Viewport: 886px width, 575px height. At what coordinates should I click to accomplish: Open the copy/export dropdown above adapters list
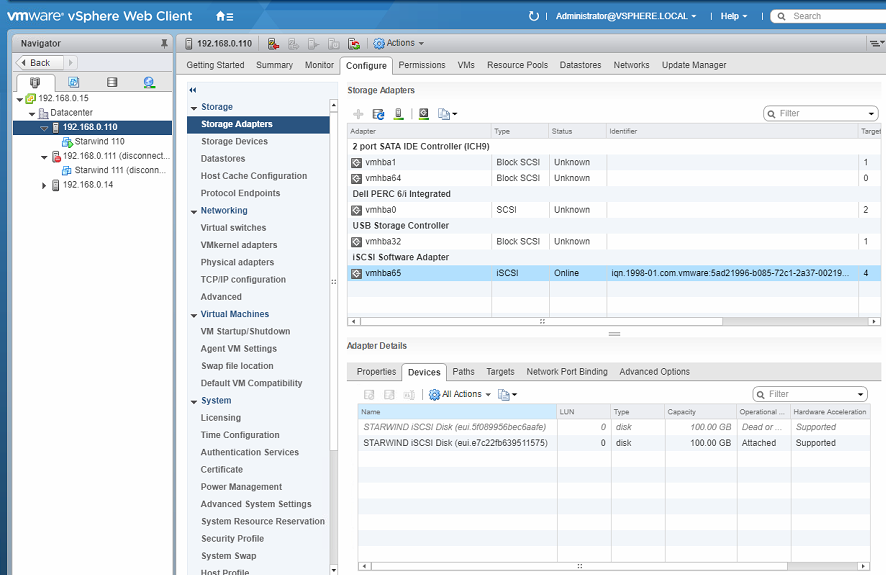[447, 114]
